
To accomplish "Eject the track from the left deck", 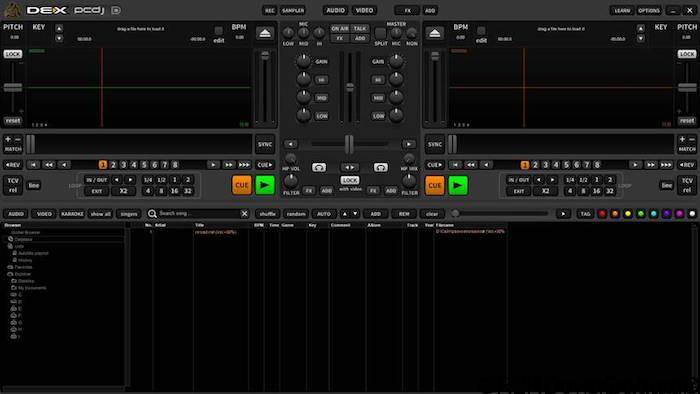I will coord(265,33).
